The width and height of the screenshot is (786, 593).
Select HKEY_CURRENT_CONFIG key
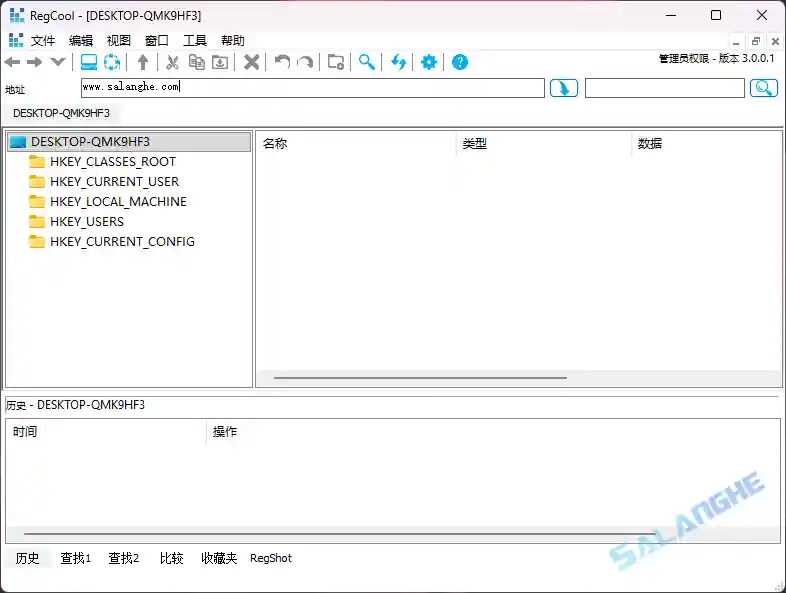(122, 242)
